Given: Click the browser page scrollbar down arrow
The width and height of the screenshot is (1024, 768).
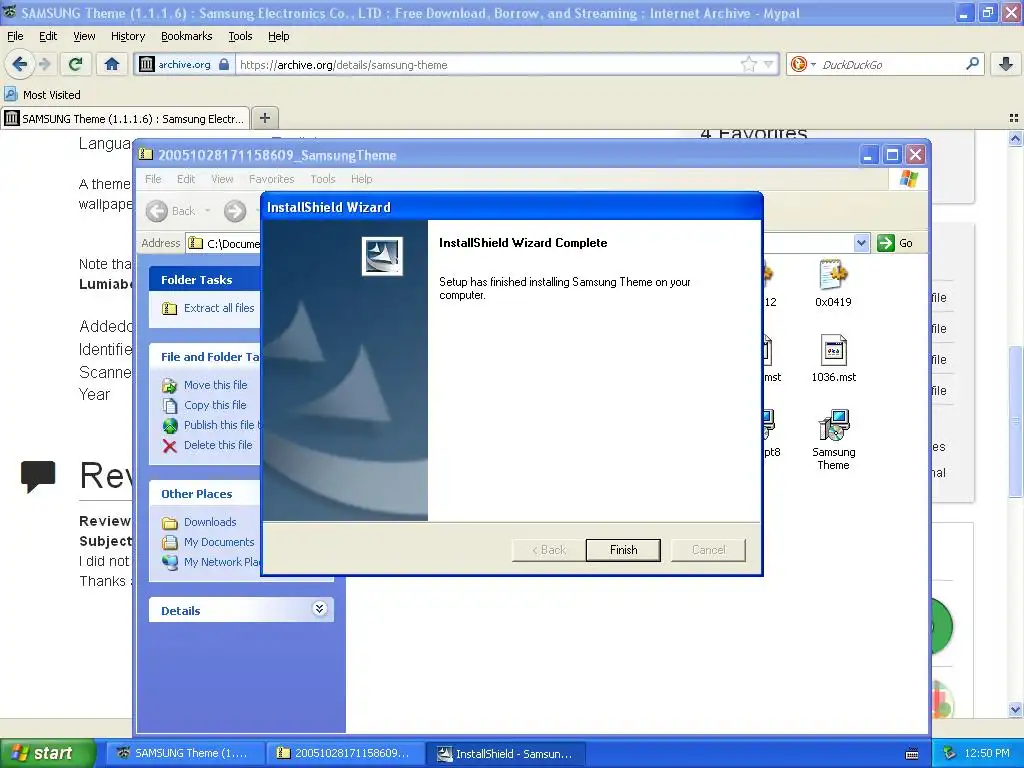Looking at the screenshot, I should [x=1016, y=709].
